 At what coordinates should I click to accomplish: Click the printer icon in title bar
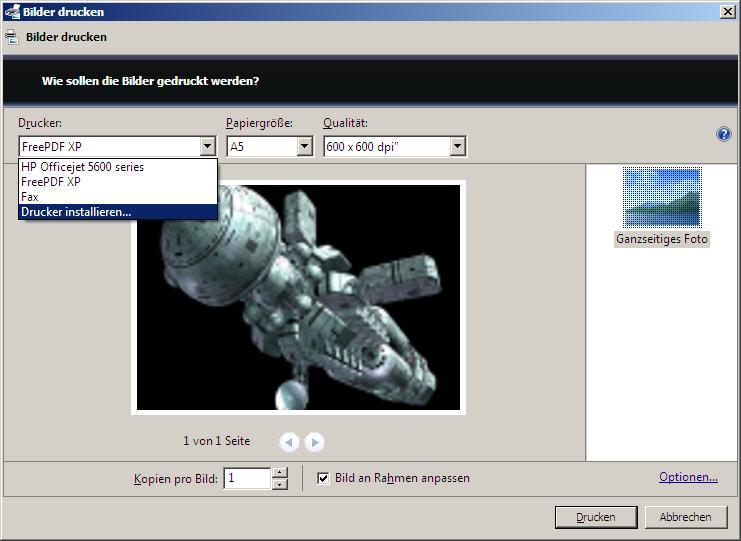11,12
